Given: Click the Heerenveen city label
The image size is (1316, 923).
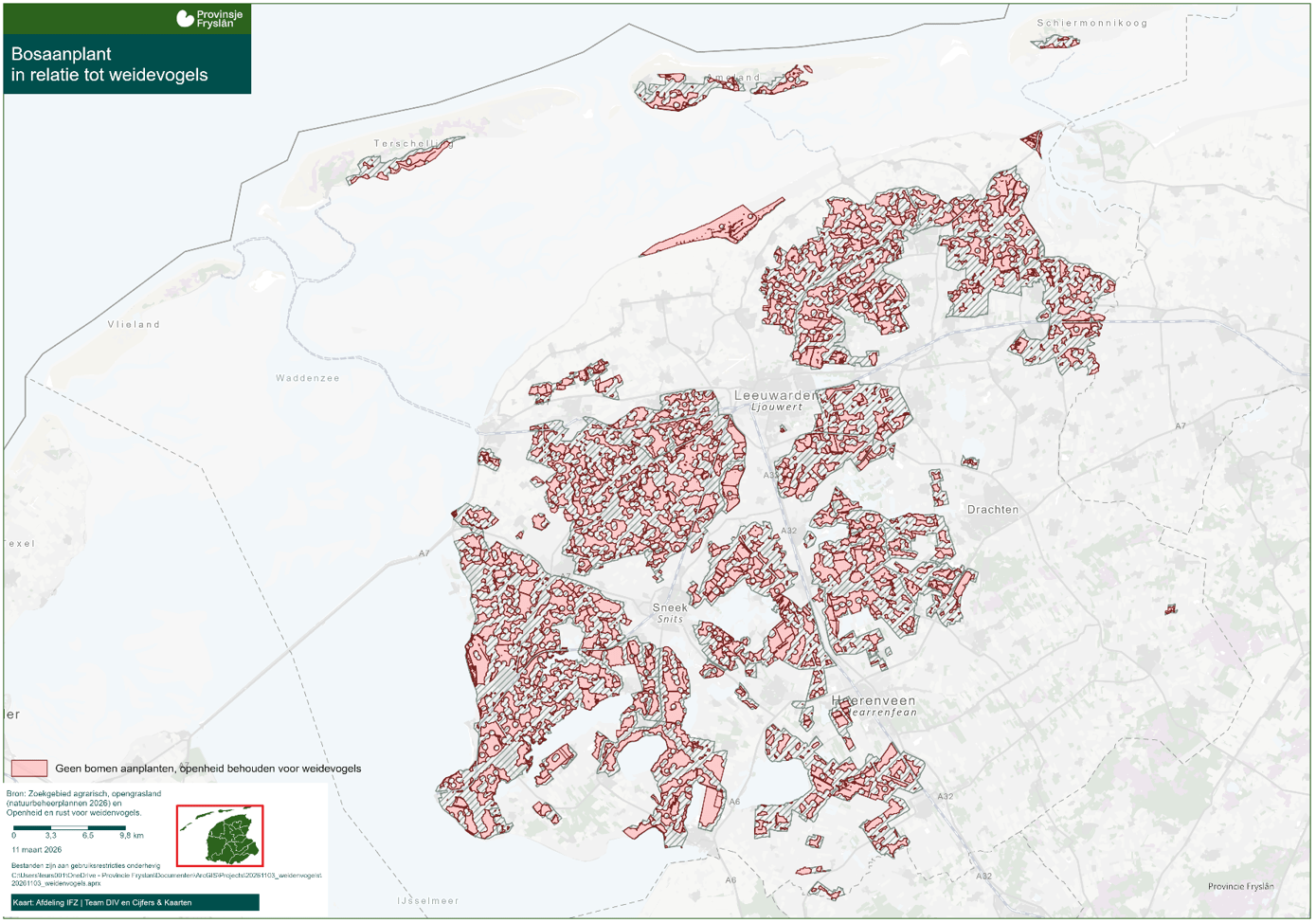Looking at the screenshot, I should pos(873,701).
